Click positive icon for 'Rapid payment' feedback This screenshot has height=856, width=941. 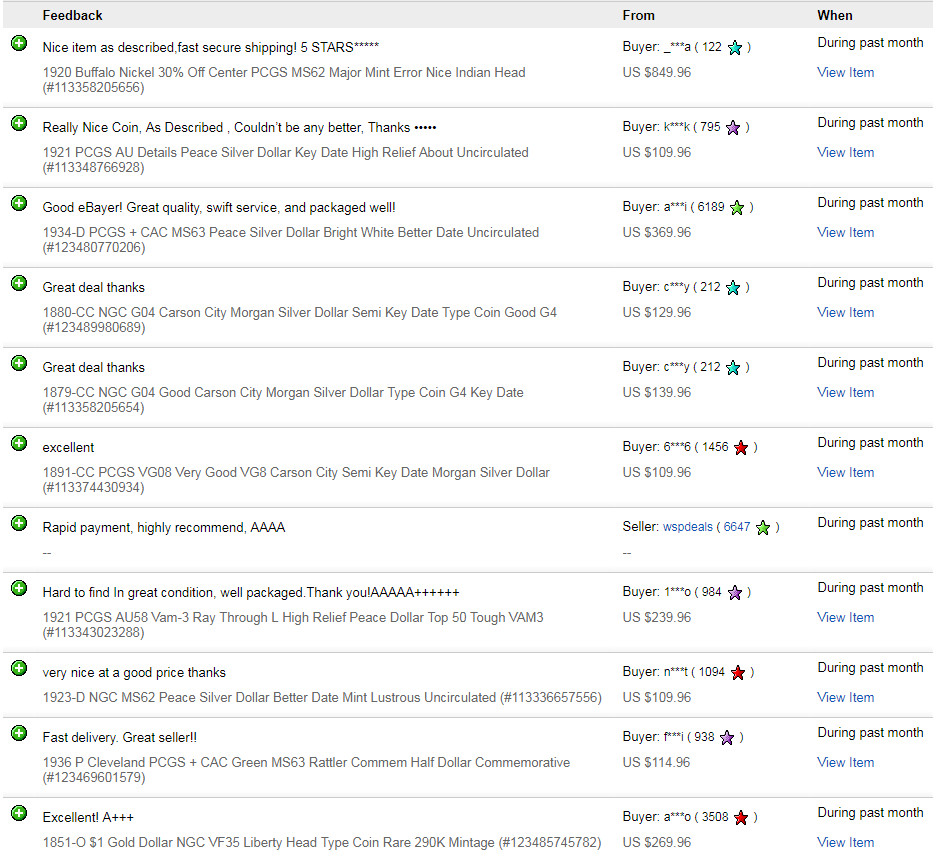coord(19,523)
